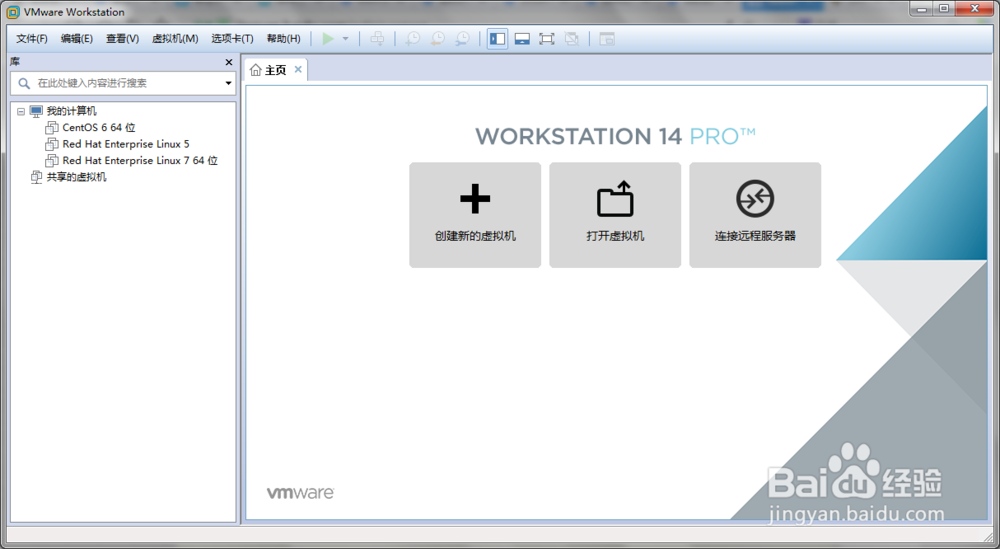The image size is (1000, 549).
Task: Click the Send Ctrl+Alt+Del toolbar icon
Action: (x=377, y=39)
